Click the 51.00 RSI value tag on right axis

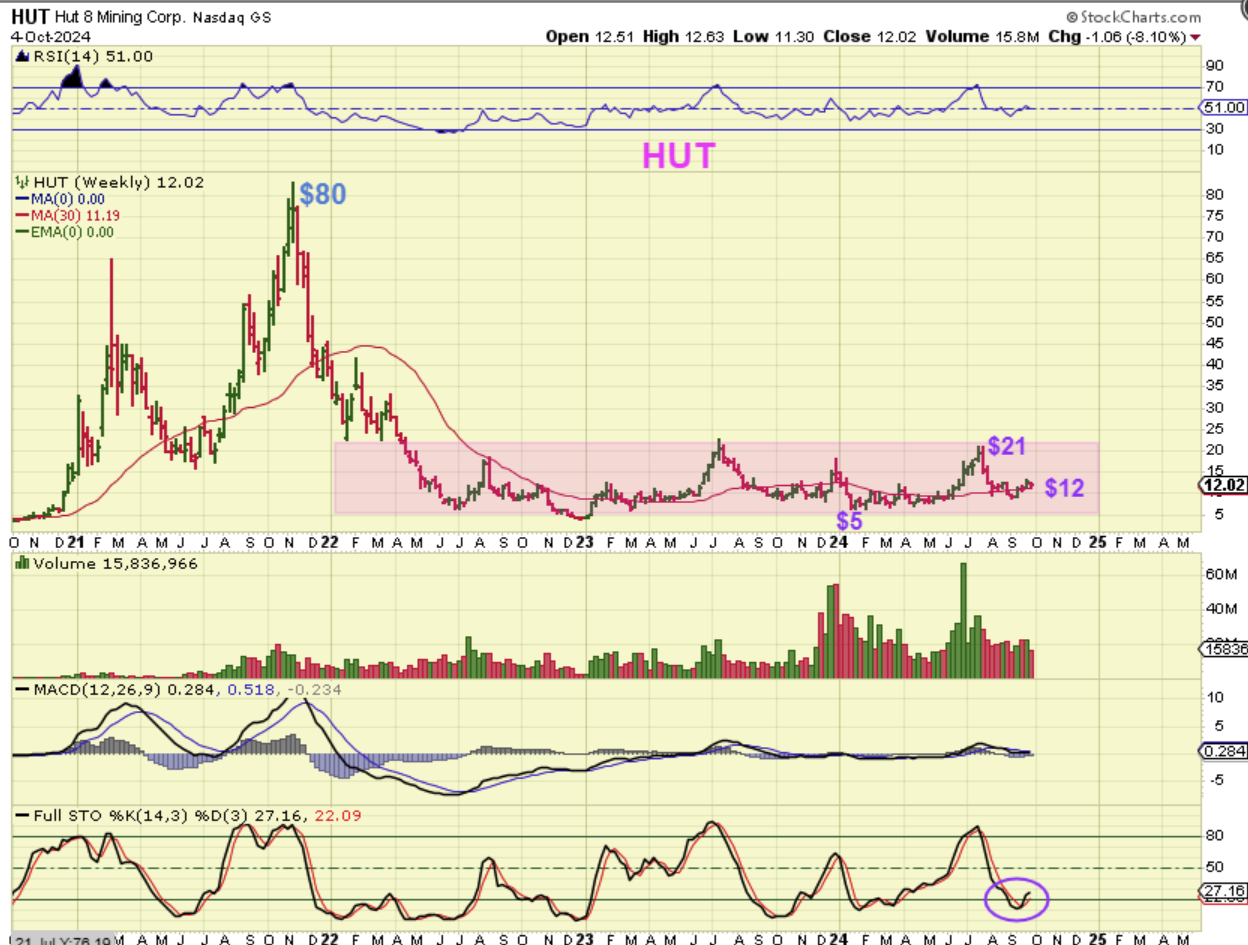pos(1225,107)
